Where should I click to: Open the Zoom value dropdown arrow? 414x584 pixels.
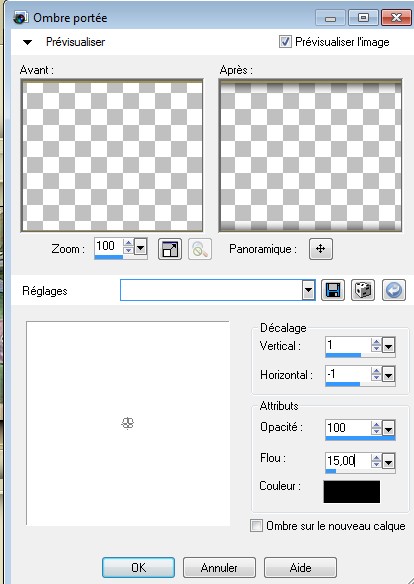(x=140, y=247)
